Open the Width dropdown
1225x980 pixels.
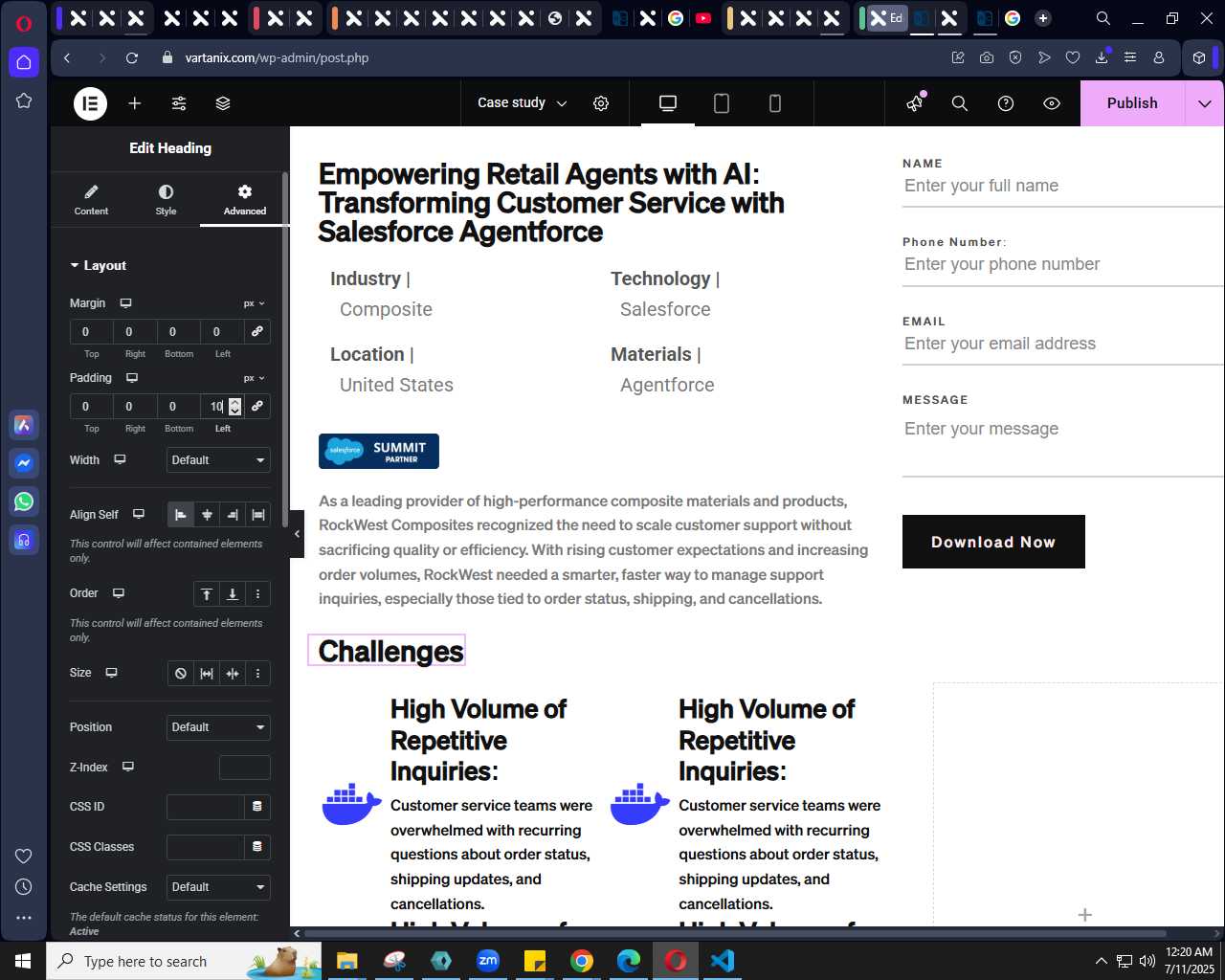[218, 460]
